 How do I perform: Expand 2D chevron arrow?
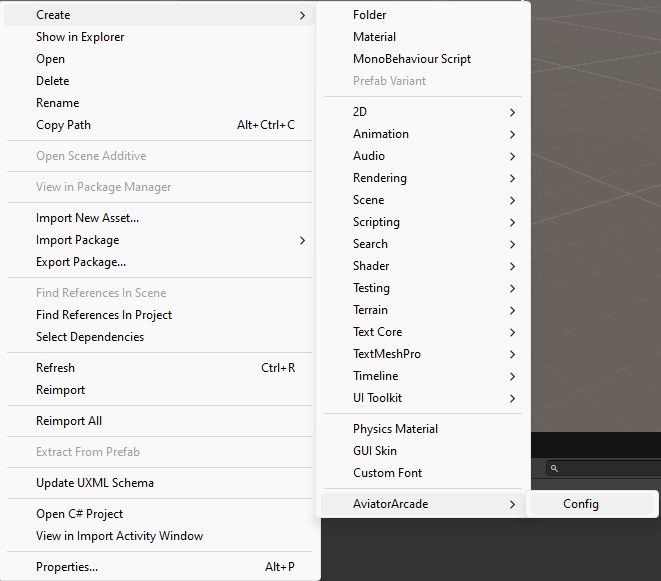tap(512, 113)
